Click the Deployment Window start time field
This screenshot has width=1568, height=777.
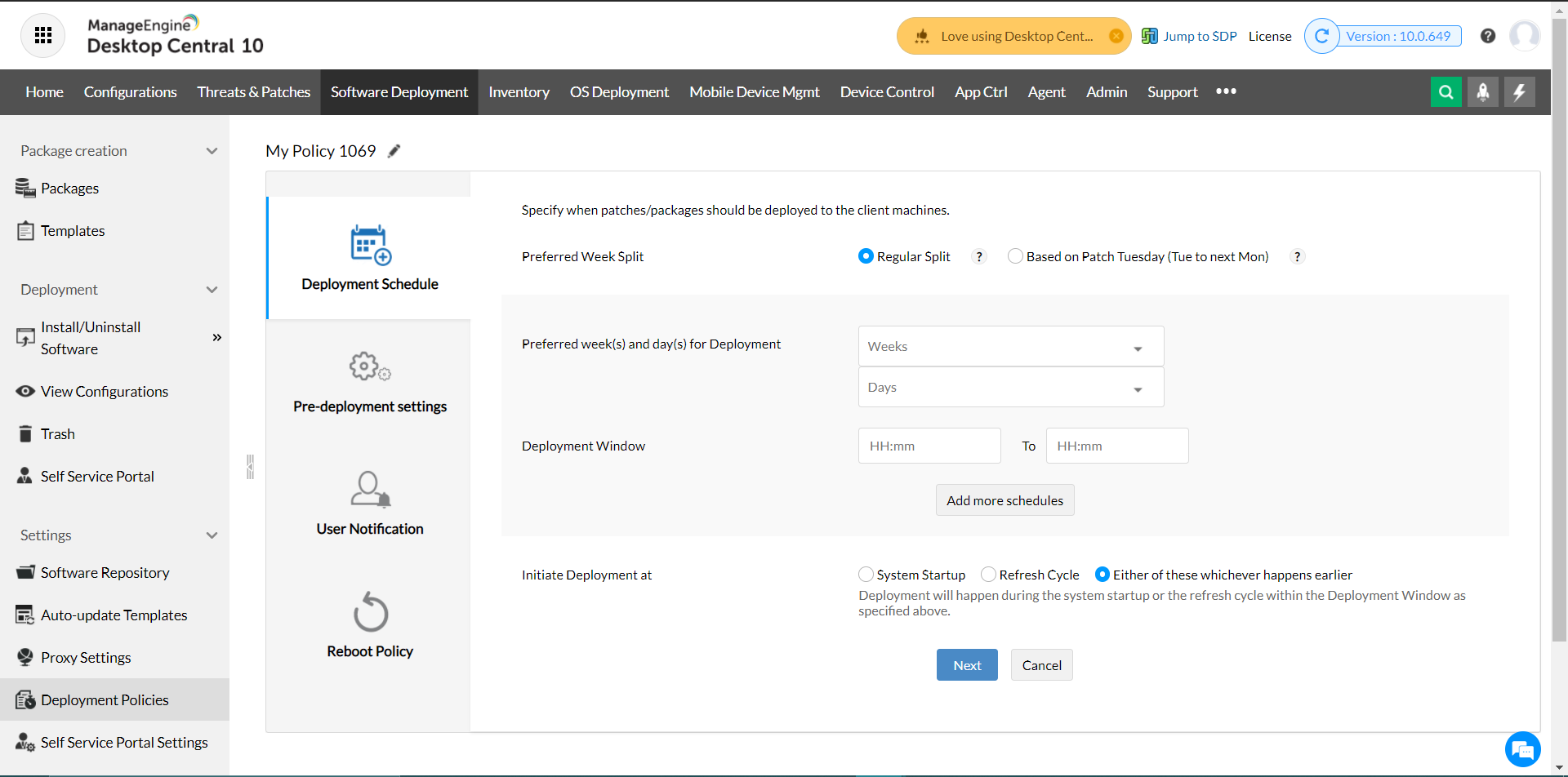(x=929, y=446)
